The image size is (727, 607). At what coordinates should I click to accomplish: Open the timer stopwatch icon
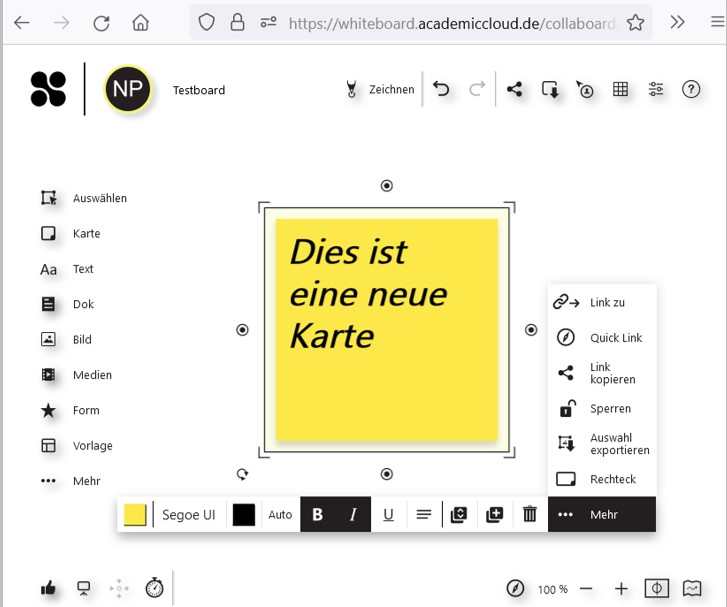tap(154, 588)
